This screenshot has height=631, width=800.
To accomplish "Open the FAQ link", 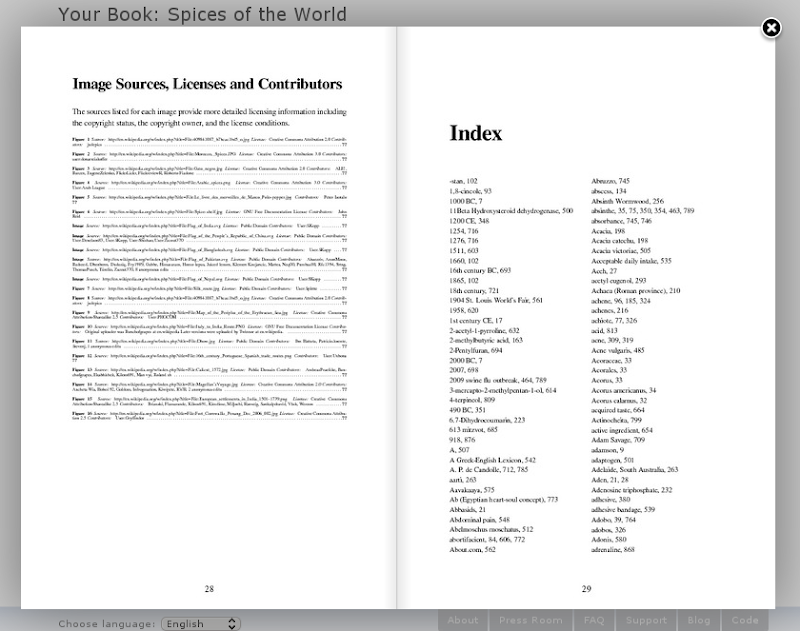I will coord(594,620).
